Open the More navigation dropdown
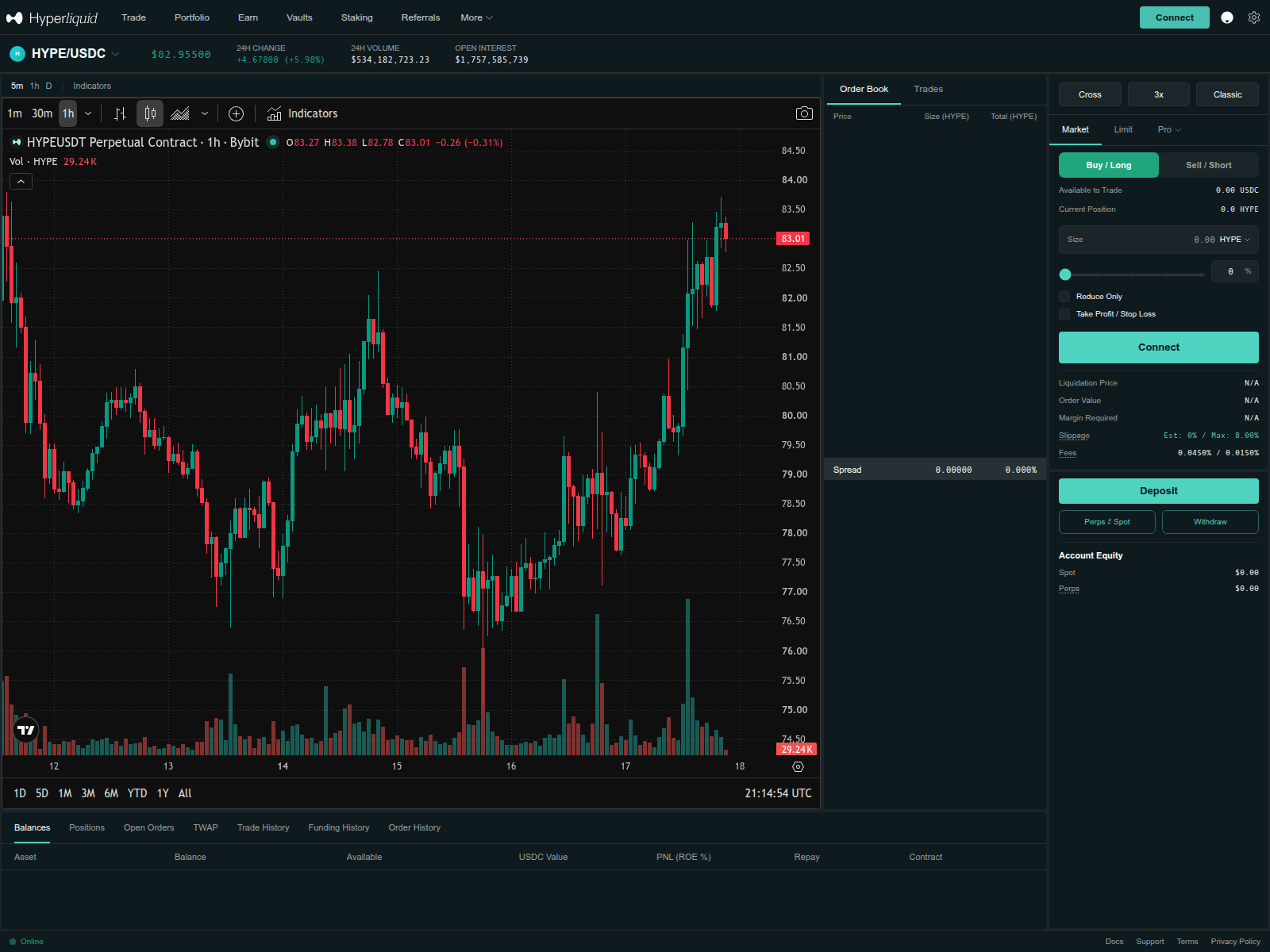 click(x=476, y=17)
